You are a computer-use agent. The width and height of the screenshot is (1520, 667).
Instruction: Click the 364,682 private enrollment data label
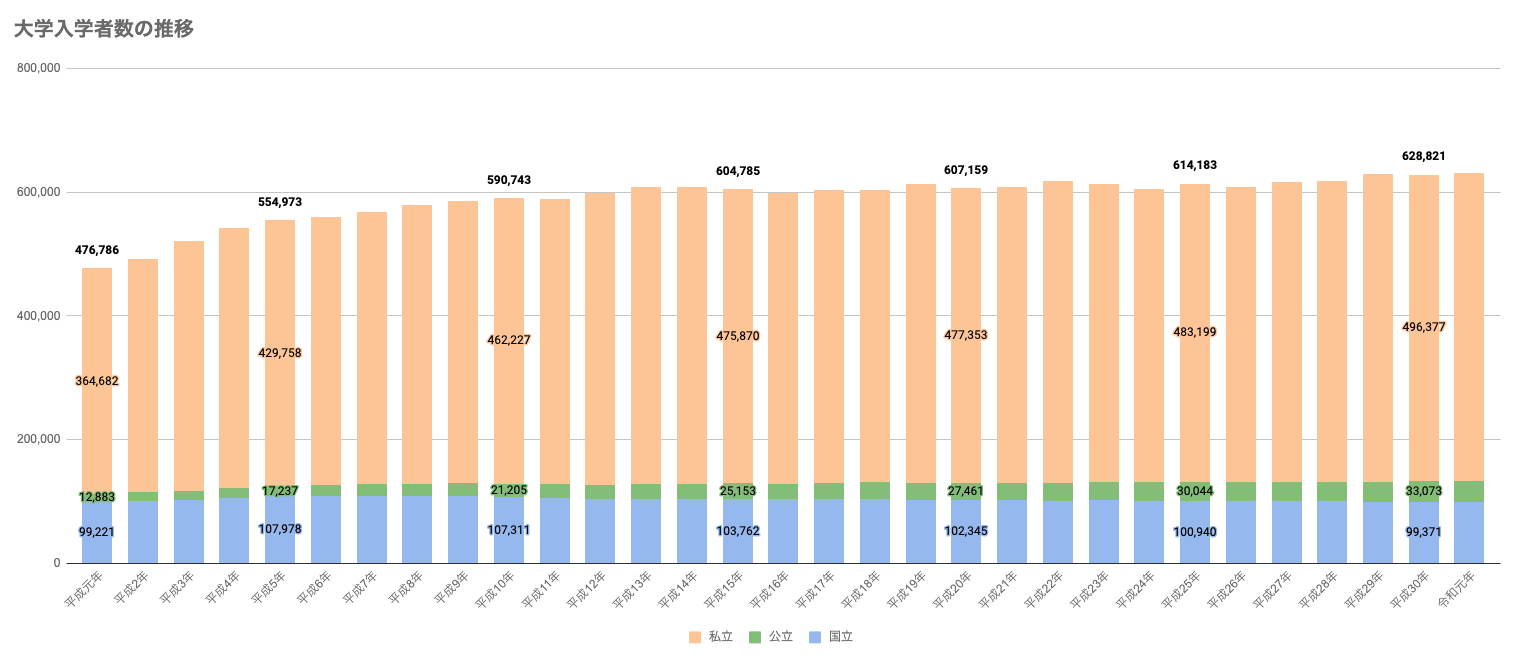click(97, 381)
